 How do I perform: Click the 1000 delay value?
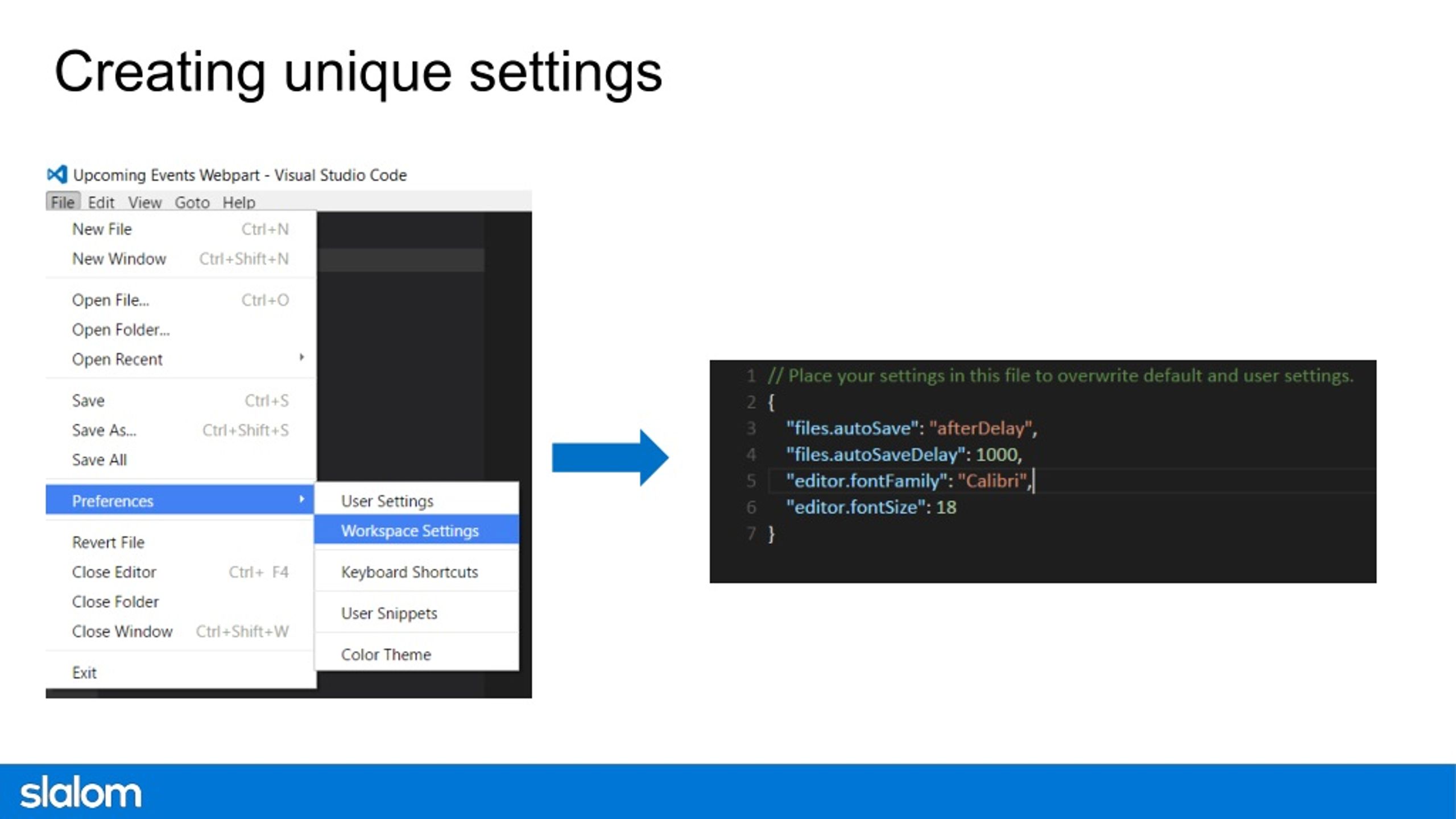click(x=996, y=454)
